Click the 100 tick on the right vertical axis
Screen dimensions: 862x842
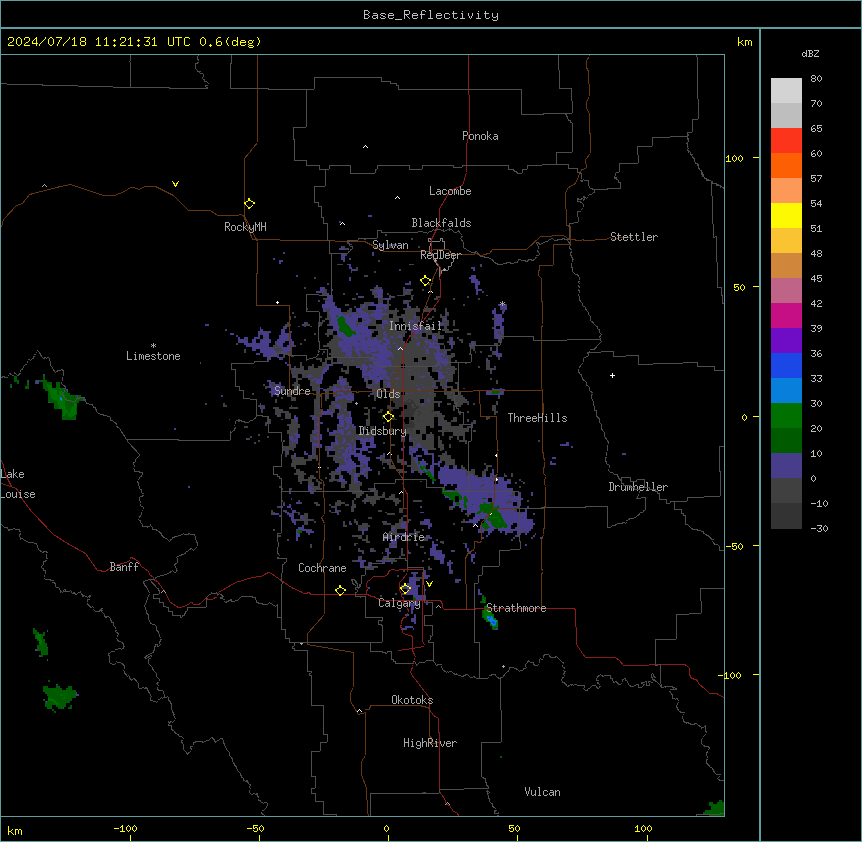coord(734,158)
